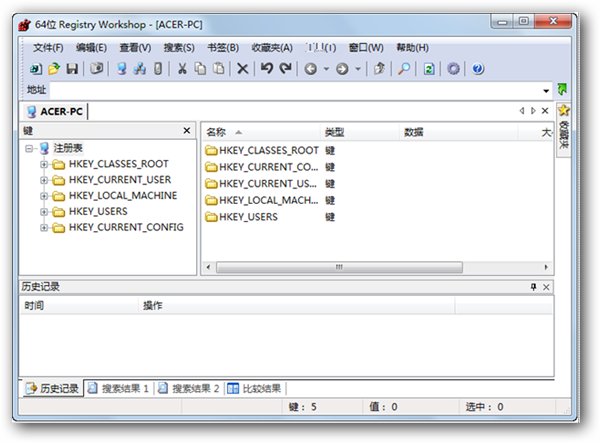The width and height of the screenshot is (600, 443).
Task: Click the horizontal scrollbar in list pane
Action: pyautogui.click(x=338, y=267)
